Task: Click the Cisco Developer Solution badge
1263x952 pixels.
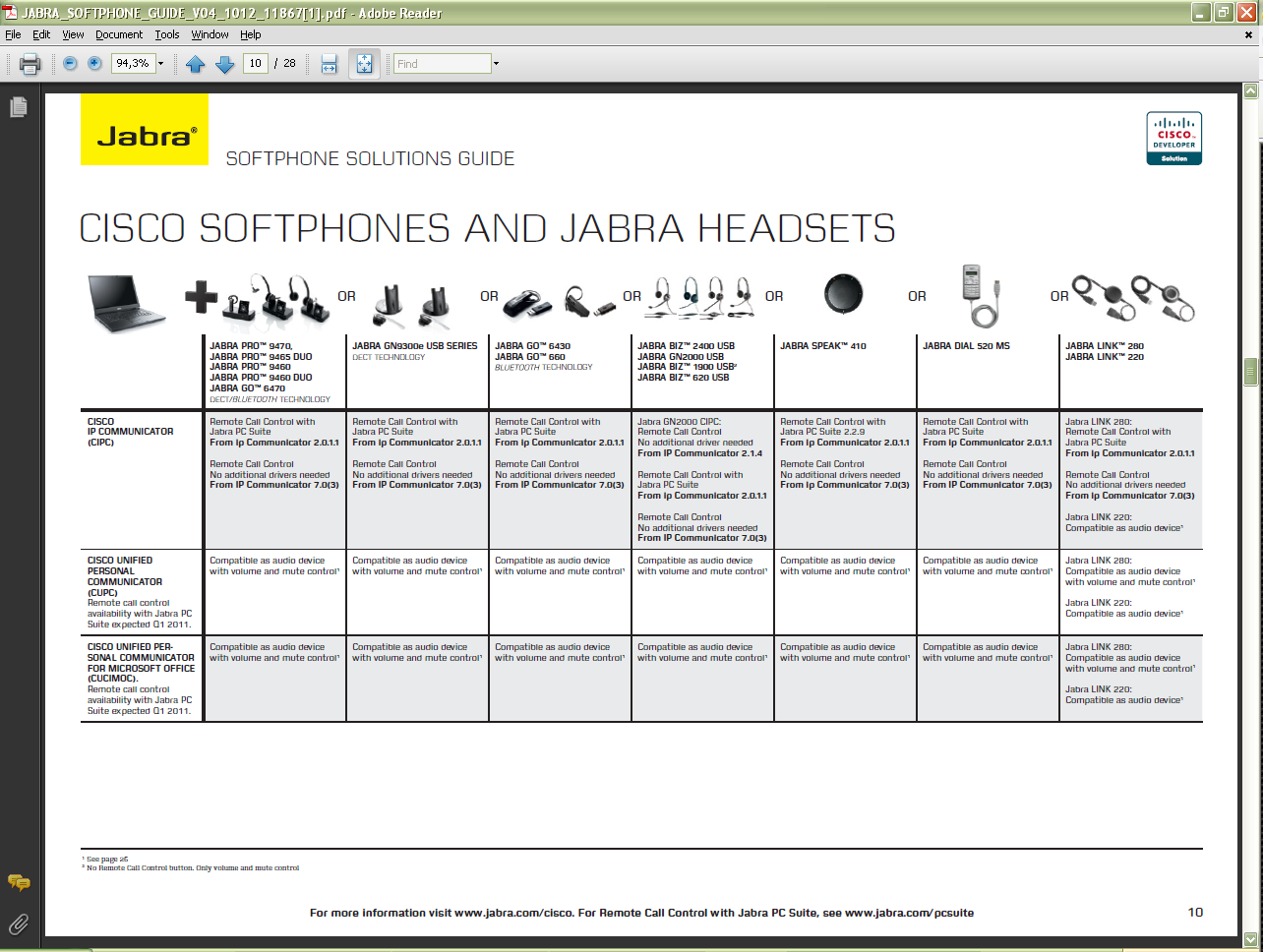Action: pyautogui.click(x=1174, y=138)
